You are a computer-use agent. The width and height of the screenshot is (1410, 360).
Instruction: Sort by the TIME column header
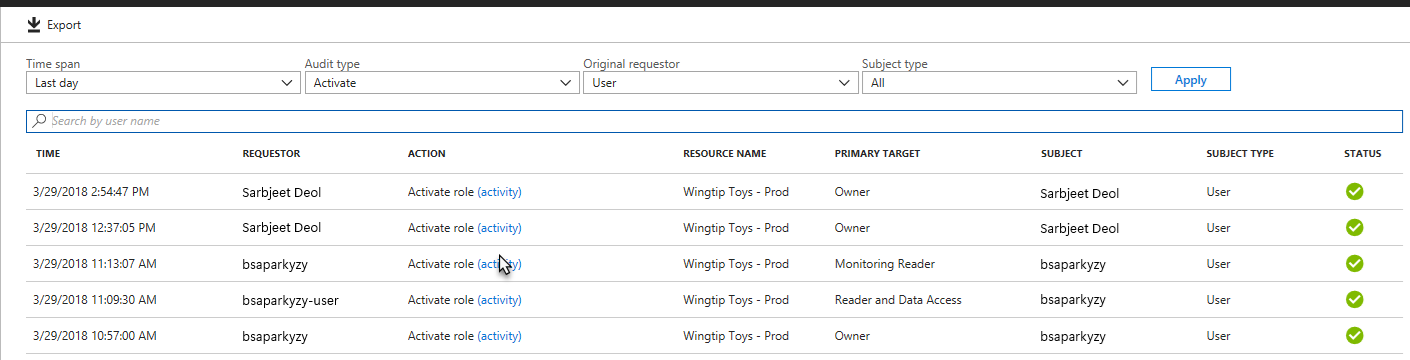pyautogui.click(x=48, y=154)
